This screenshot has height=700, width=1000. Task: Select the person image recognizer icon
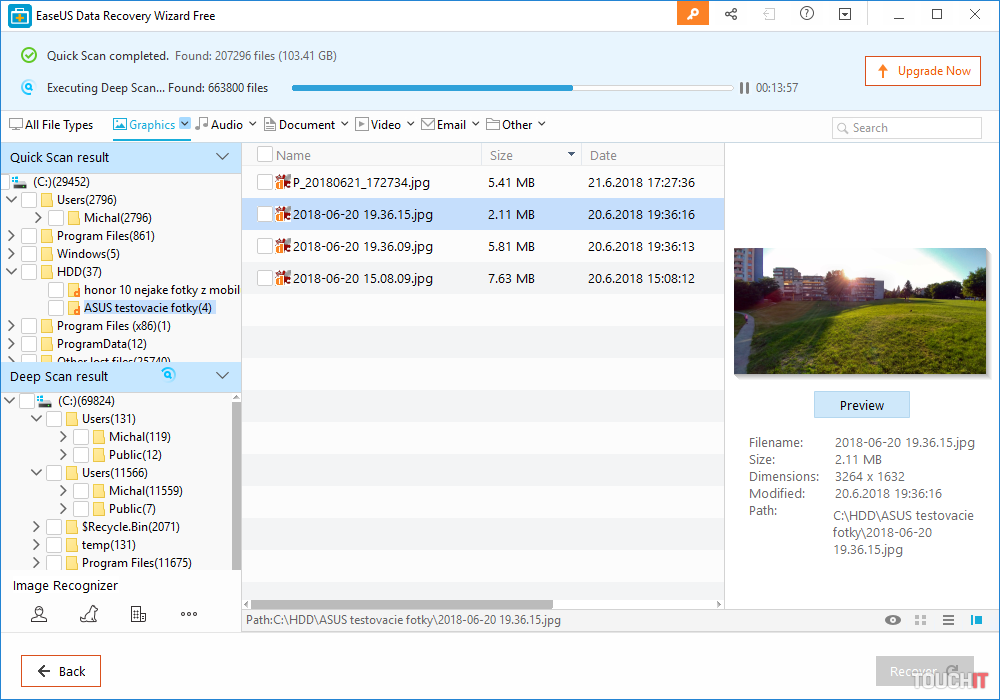(39, 614)
